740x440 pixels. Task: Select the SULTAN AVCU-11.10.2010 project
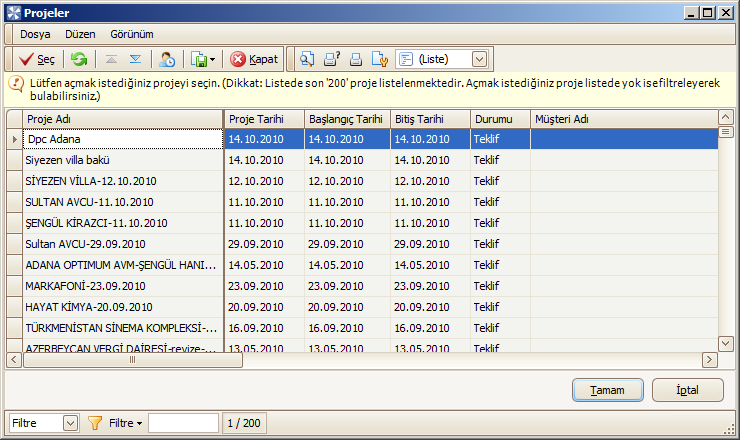123,202
